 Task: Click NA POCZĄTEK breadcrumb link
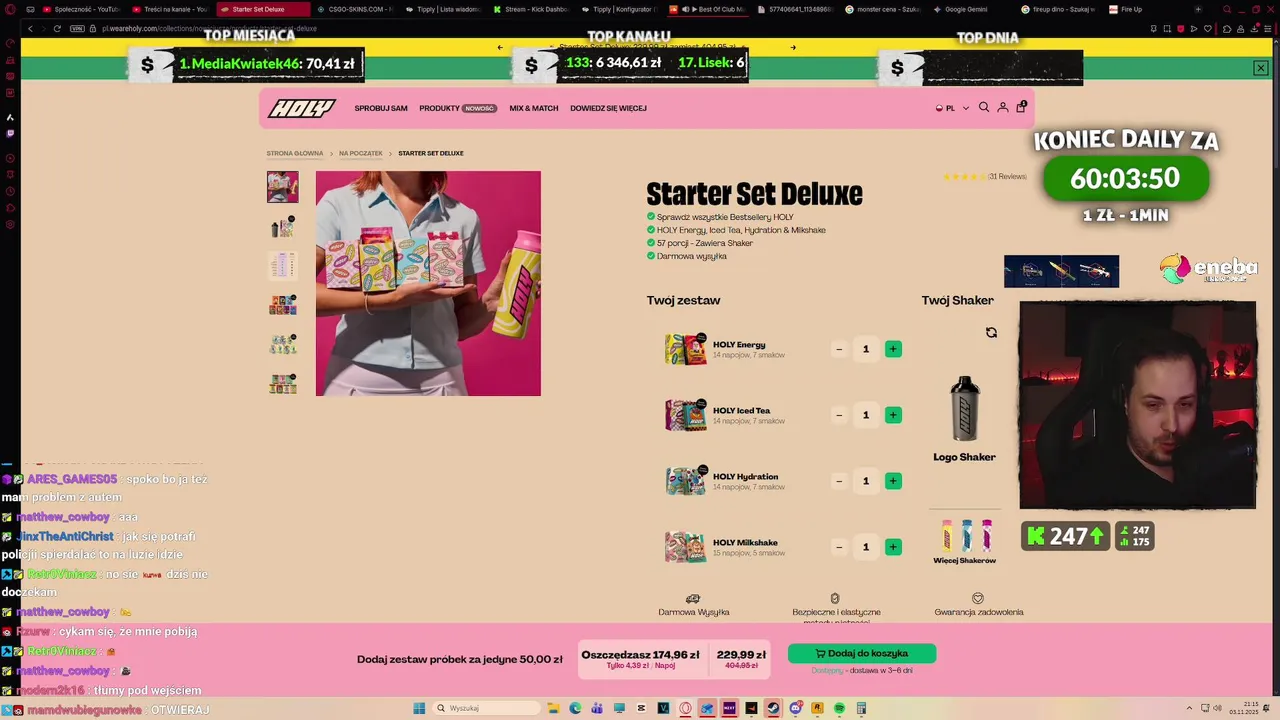click(x=361, y=153)
